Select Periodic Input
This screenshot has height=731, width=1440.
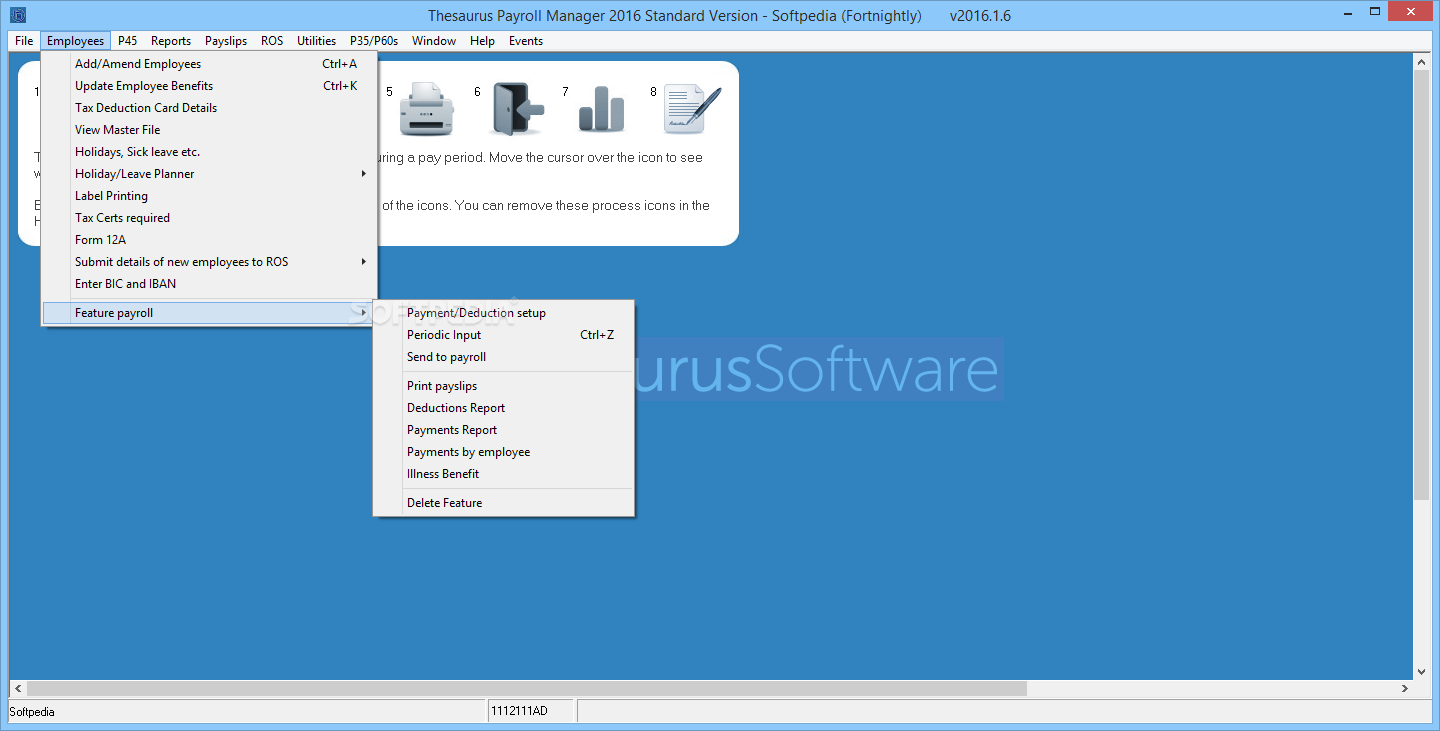click(x=504, y=335)
